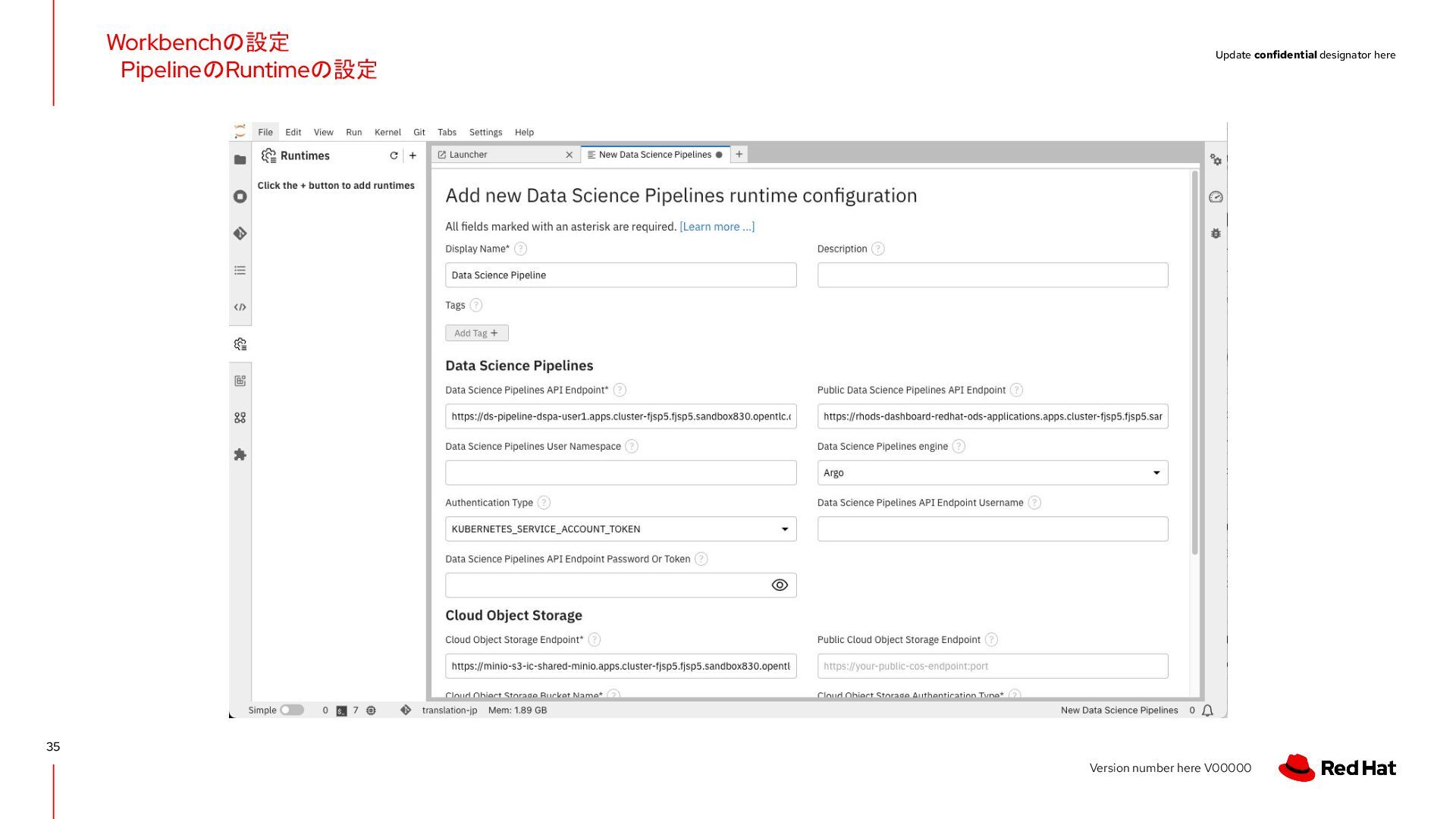
Task: Open the Settings menu
Action: click(x=486, y=132)
